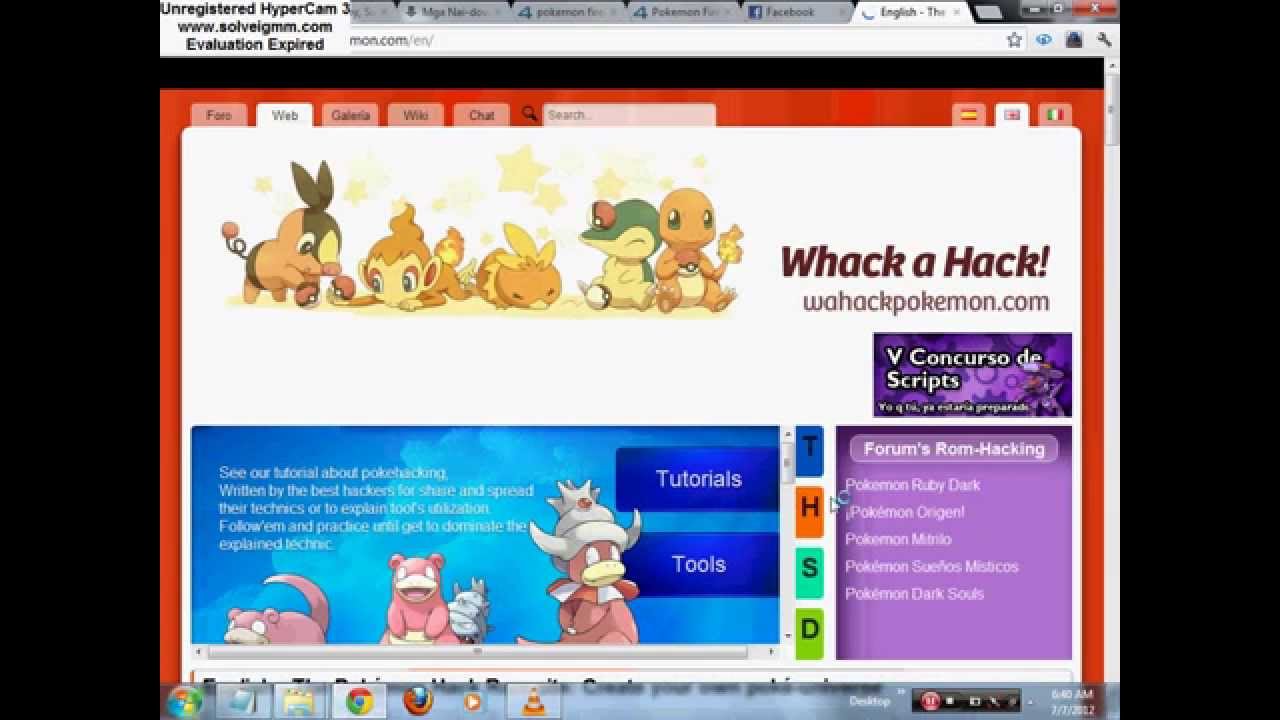The image size is (1280, 720).
Task: Click Forum's Rom-Hacking header button
Action: 954,449
